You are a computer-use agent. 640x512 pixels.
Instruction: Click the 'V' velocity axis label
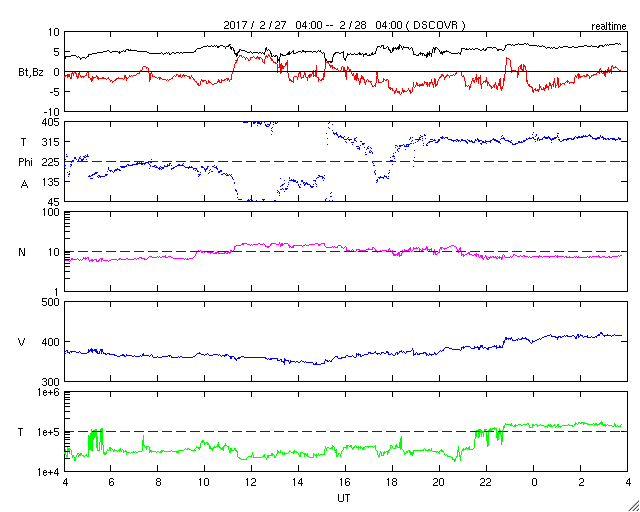coord(22,342)
